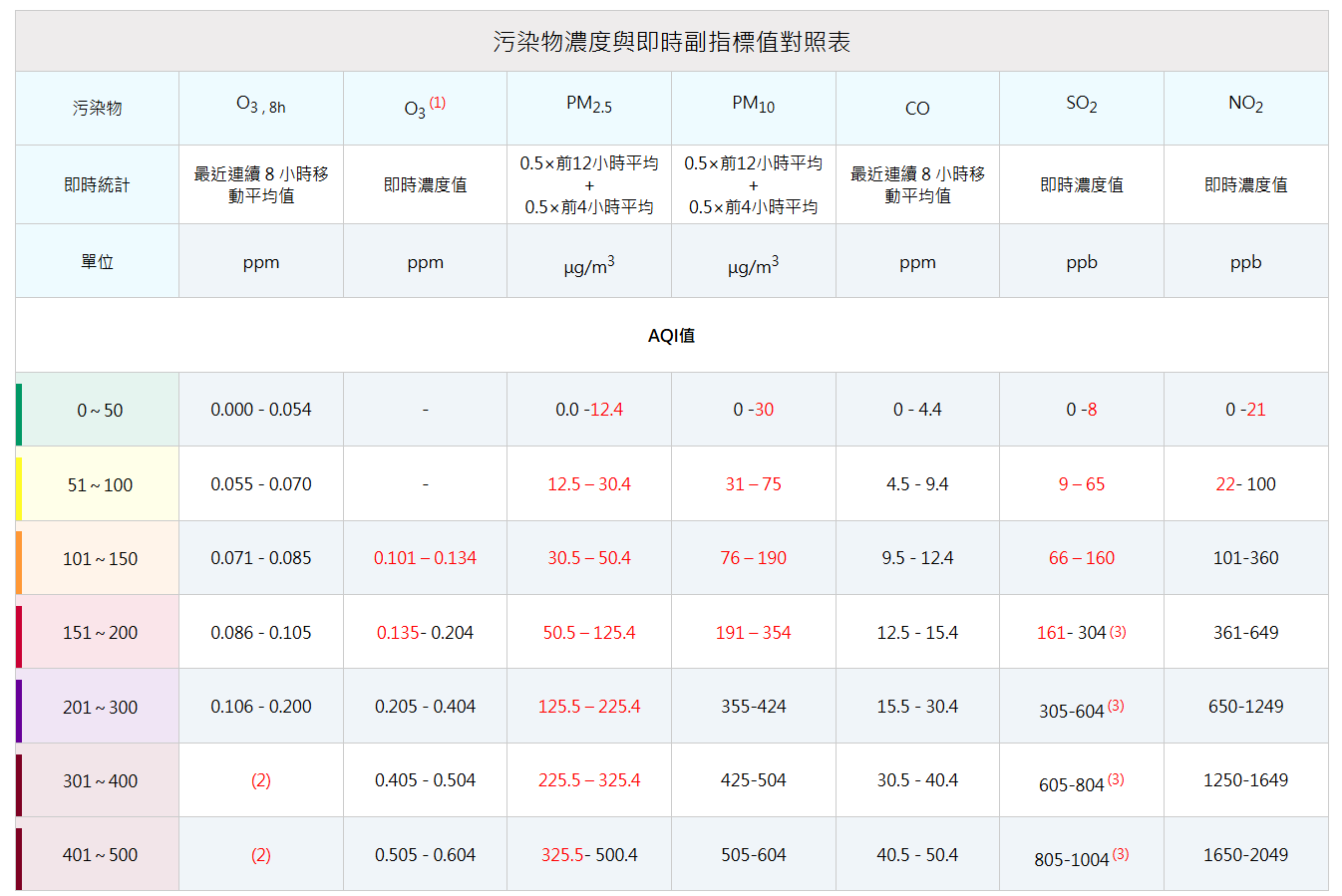The width and height of the screenshot is (1342, 896).
Task: Click the 0.405 - 0.504 cell
Action: pyautogui.click(x=425, y=779)
